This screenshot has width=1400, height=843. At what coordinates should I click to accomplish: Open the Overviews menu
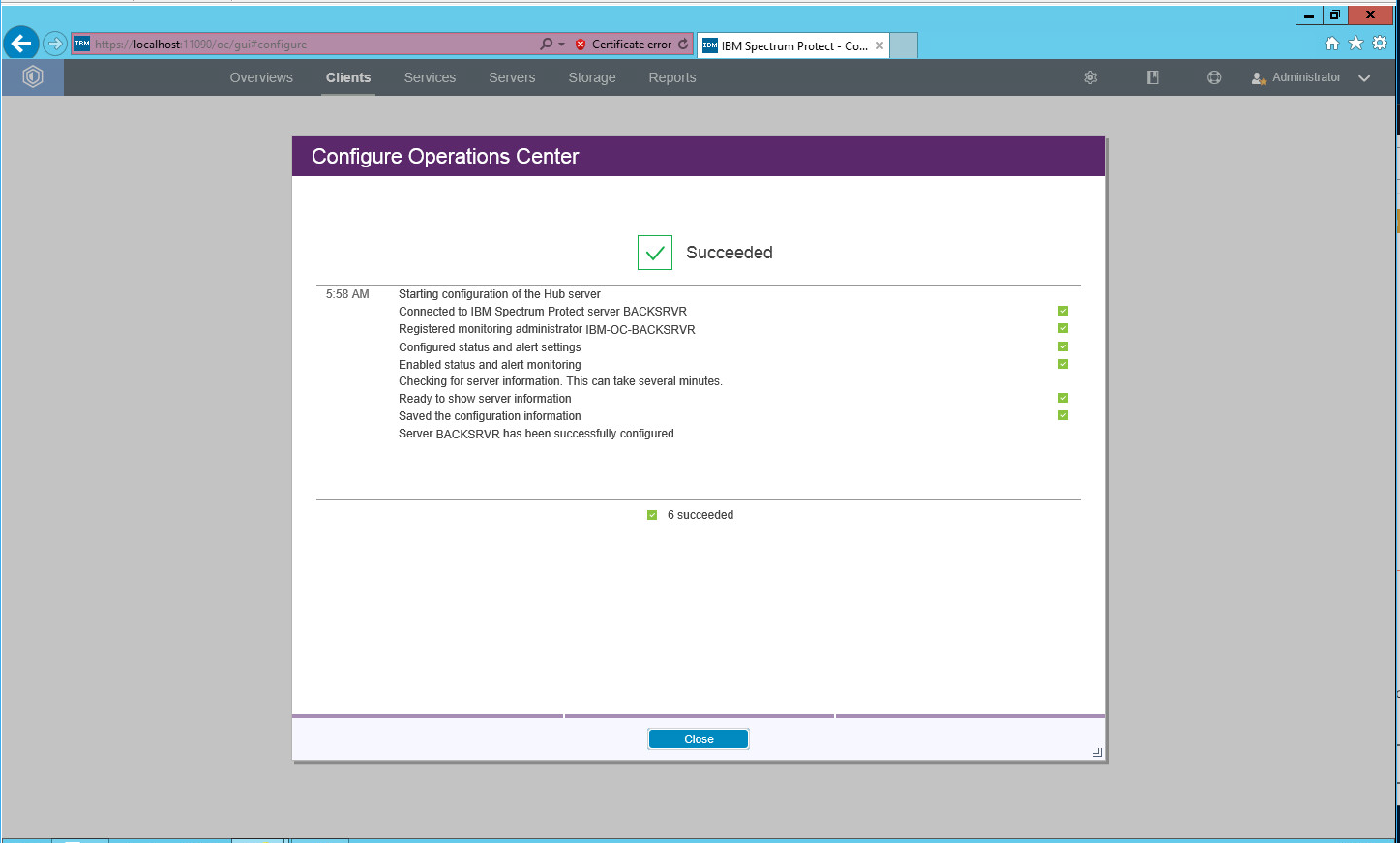pos(261,77)
